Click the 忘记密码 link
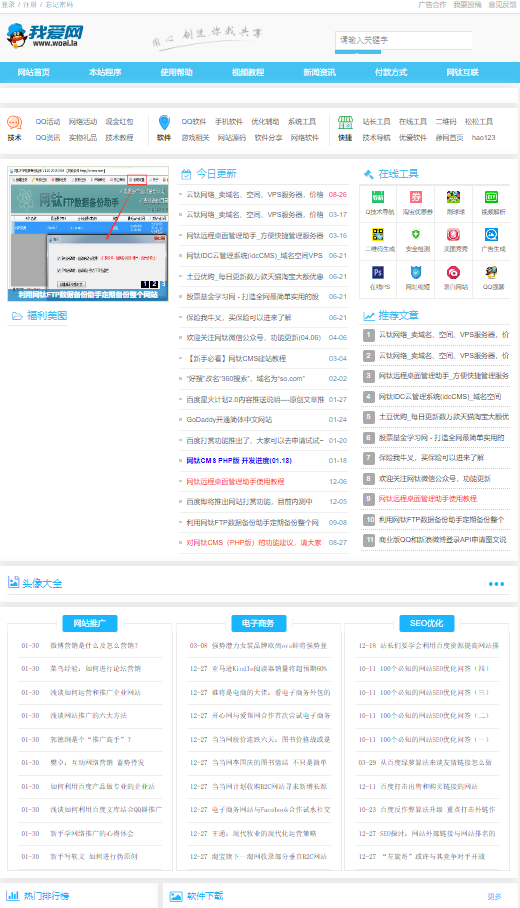The height and width of the screenshot is (908, 520). (x=59, y=5)
